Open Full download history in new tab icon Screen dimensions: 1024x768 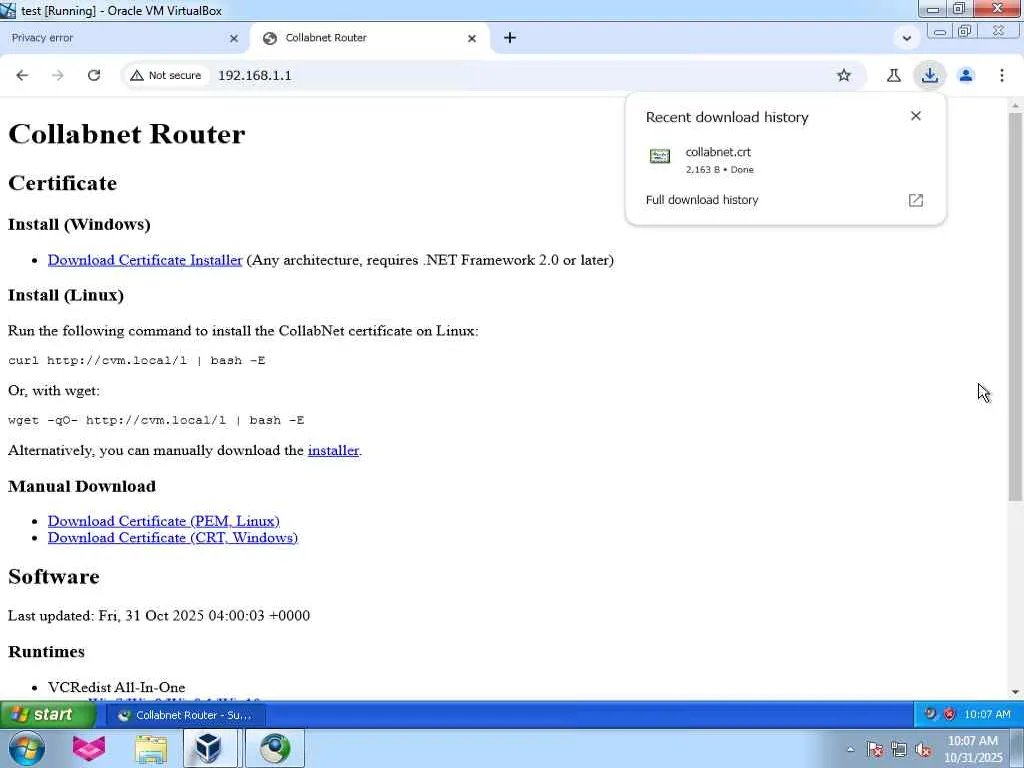pyautogui.click(x=916, y=200)
